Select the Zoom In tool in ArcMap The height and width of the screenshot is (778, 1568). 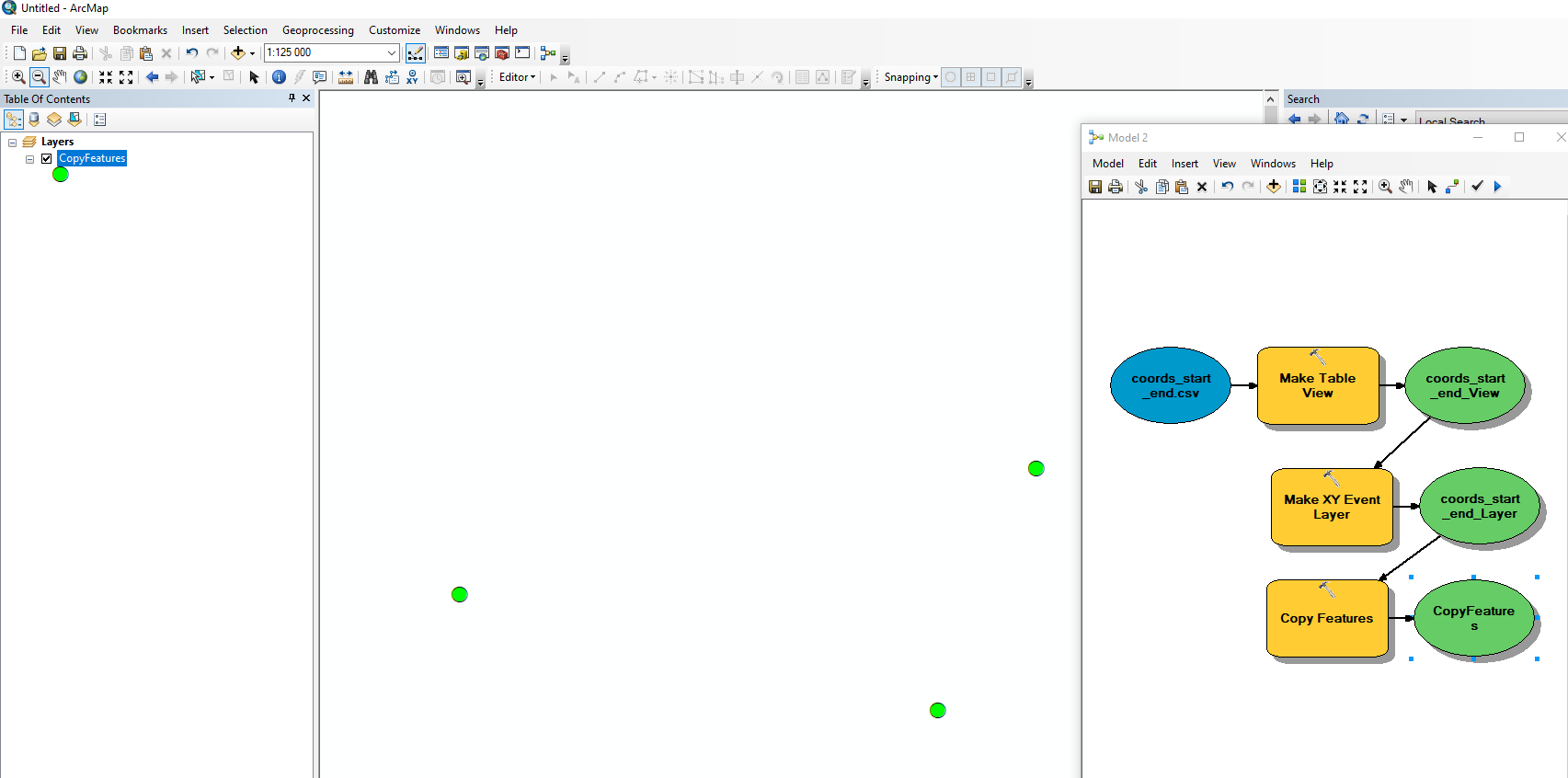pos(18,77)
